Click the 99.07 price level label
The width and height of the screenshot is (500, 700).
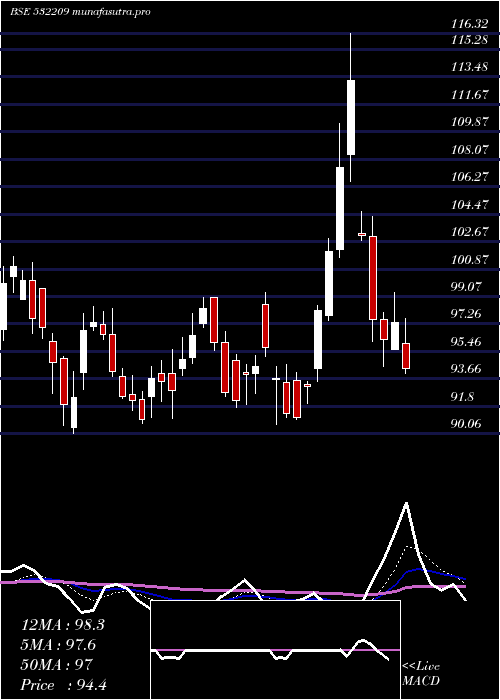467,287
